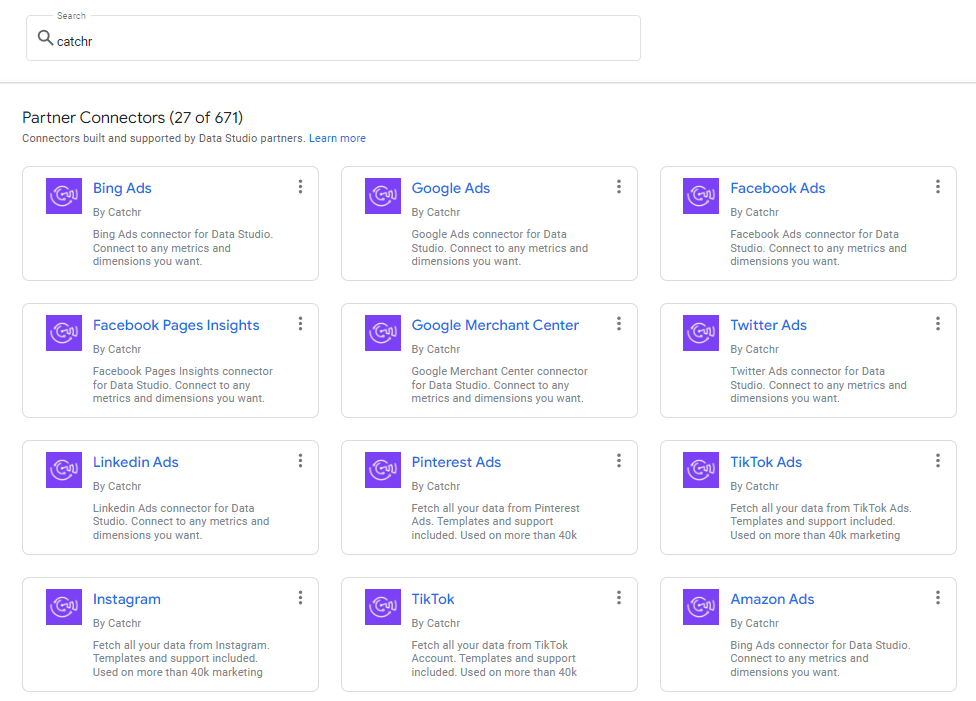Click the Catchr icon on Twitter Ads card

[x=701, y=333]
